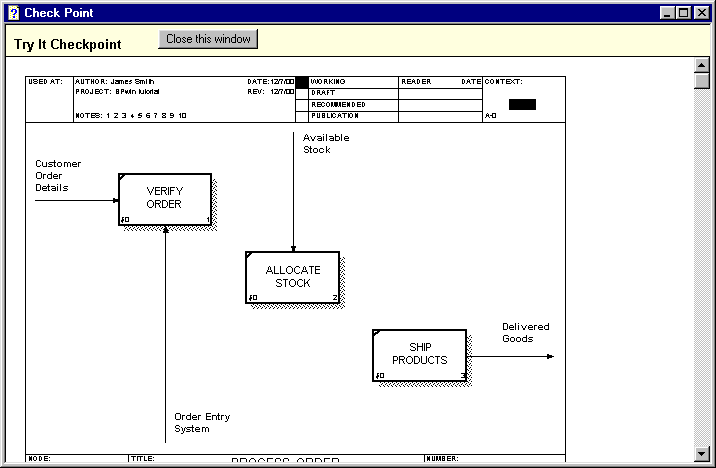Select the SHIP PRODUCTS activity box
716x468 pixels.
click(x=420, y=355)
